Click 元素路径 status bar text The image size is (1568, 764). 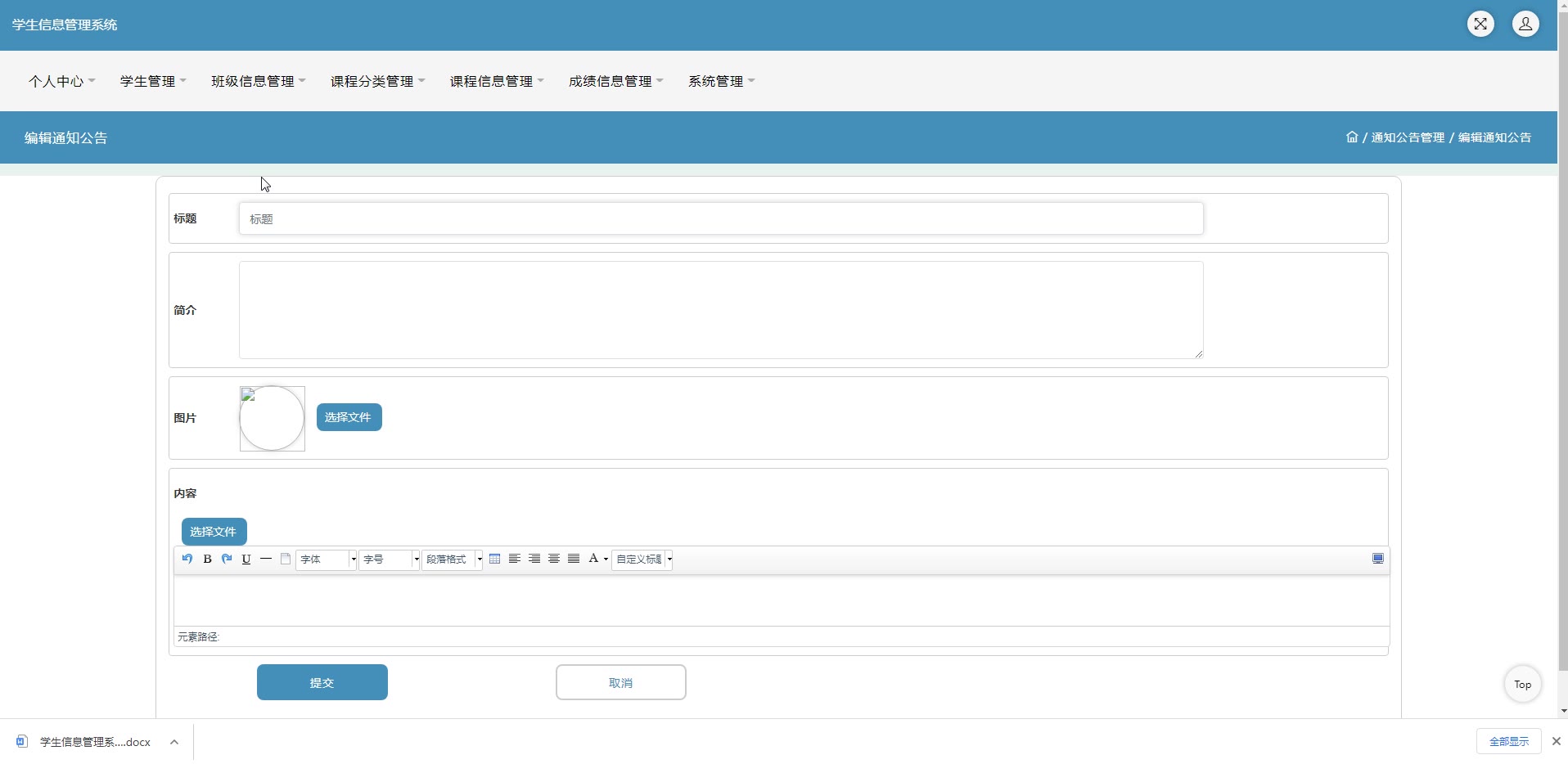point(199,636)
